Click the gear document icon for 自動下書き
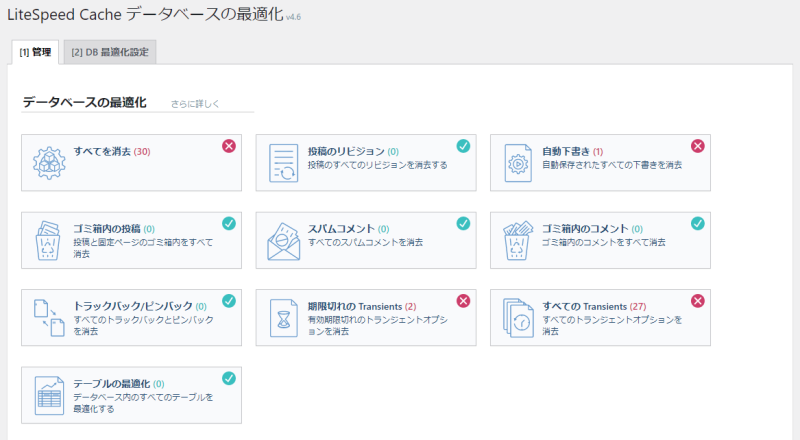The image size is (800, 440). 517,163
